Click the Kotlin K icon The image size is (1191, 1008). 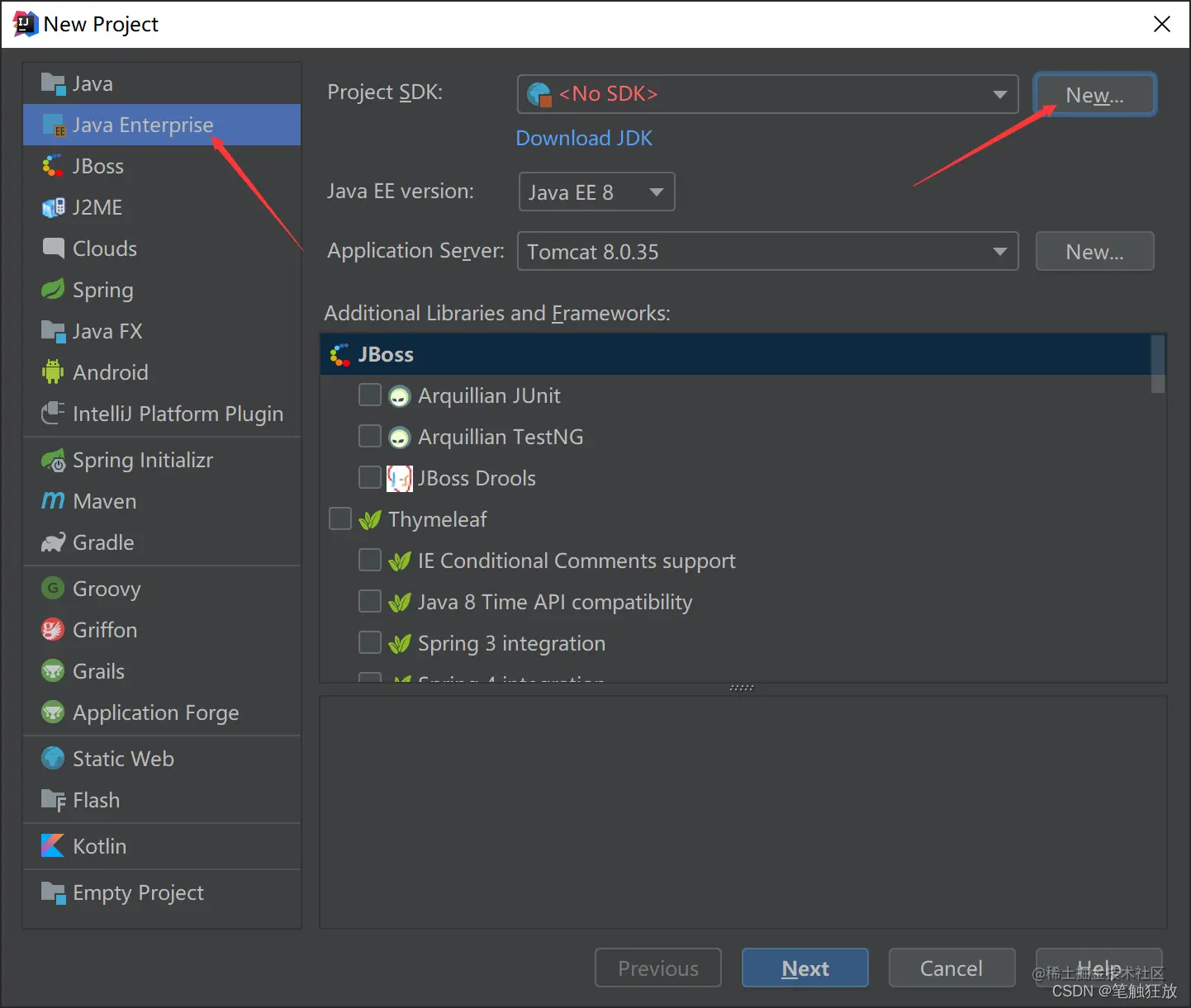coord(53,845)
